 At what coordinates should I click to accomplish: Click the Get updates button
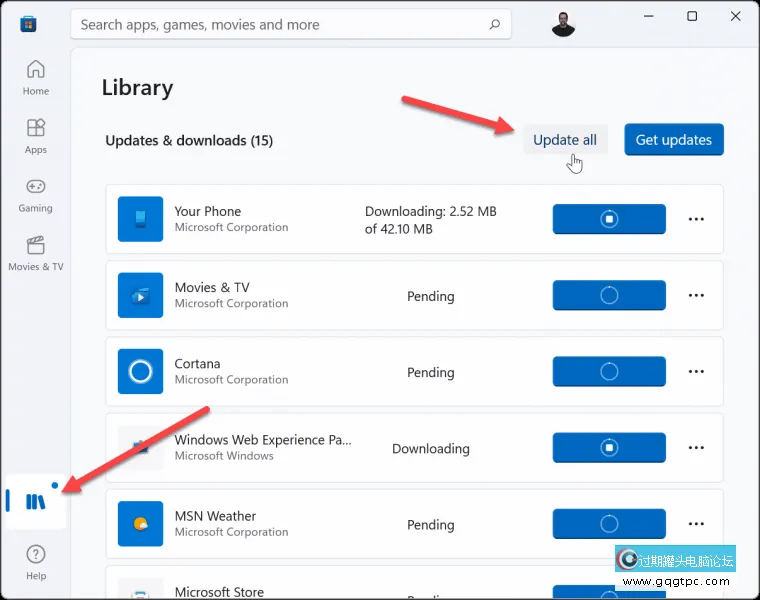673,140
